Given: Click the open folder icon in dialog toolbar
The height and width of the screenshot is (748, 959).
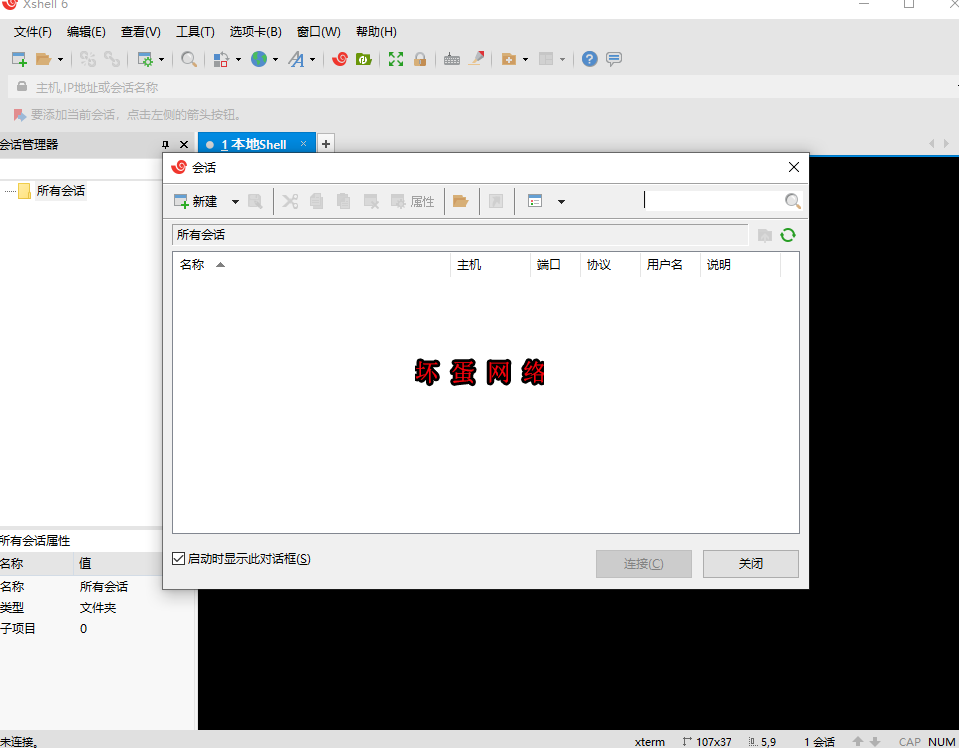Looking at the screenshot, I should click(460, 201).
